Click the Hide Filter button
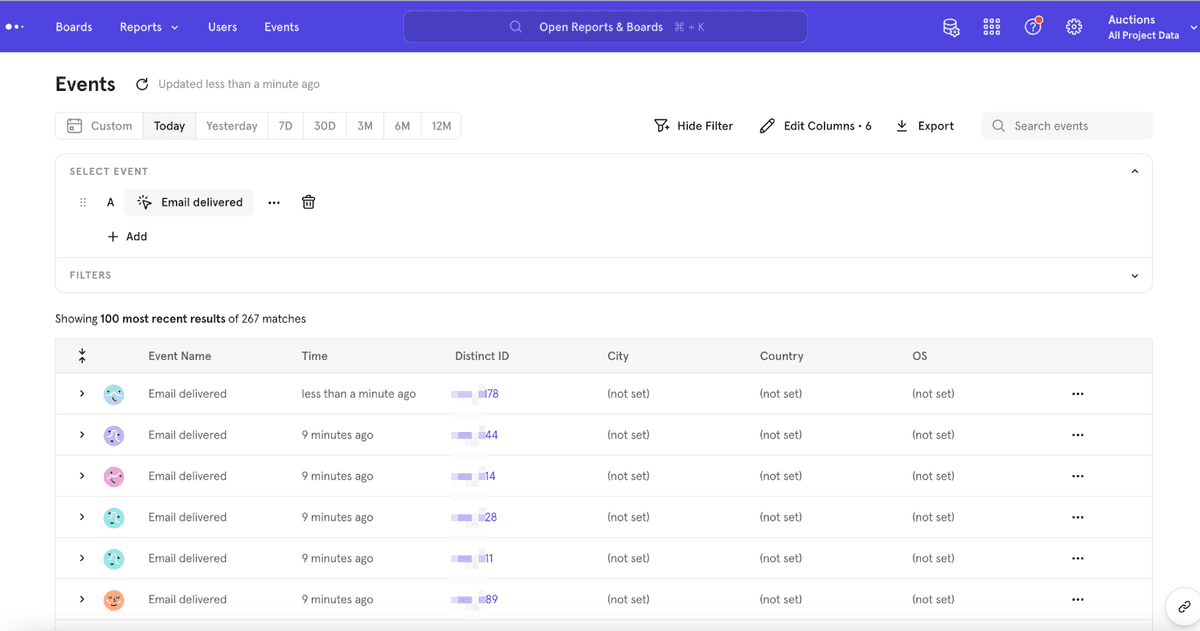 coord(694,126)
